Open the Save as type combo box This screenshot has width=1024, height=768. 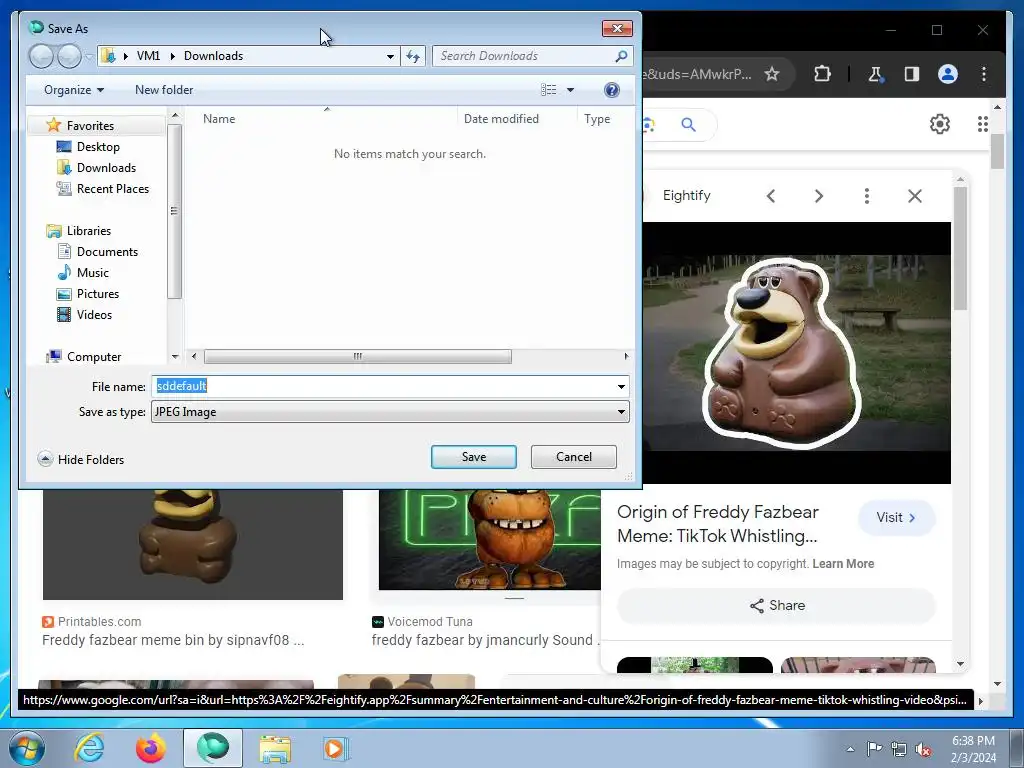tap(390, 412)
